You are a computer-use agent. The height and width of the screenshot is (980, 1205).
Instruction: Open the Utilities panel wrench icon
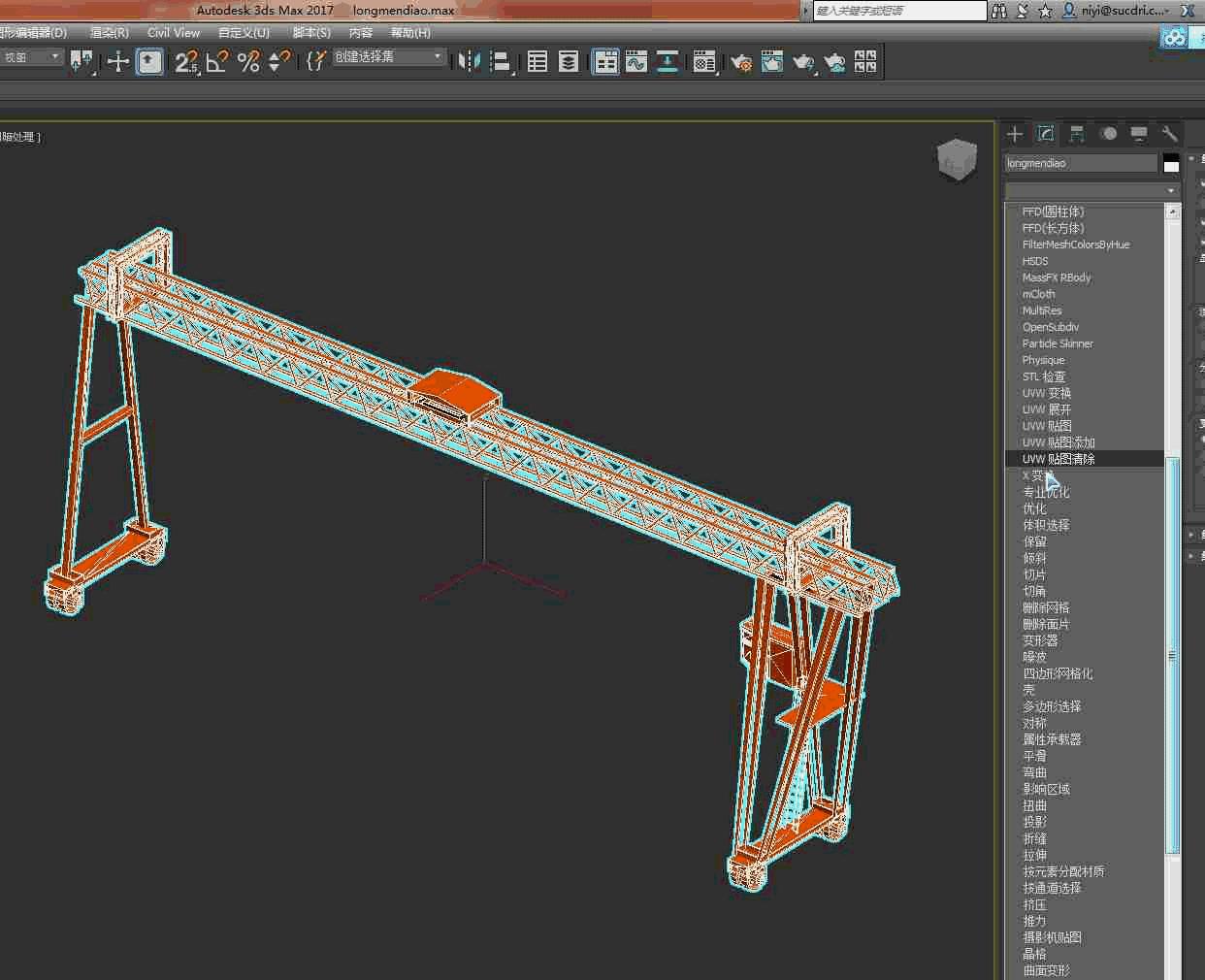[x=1169, y=134]
